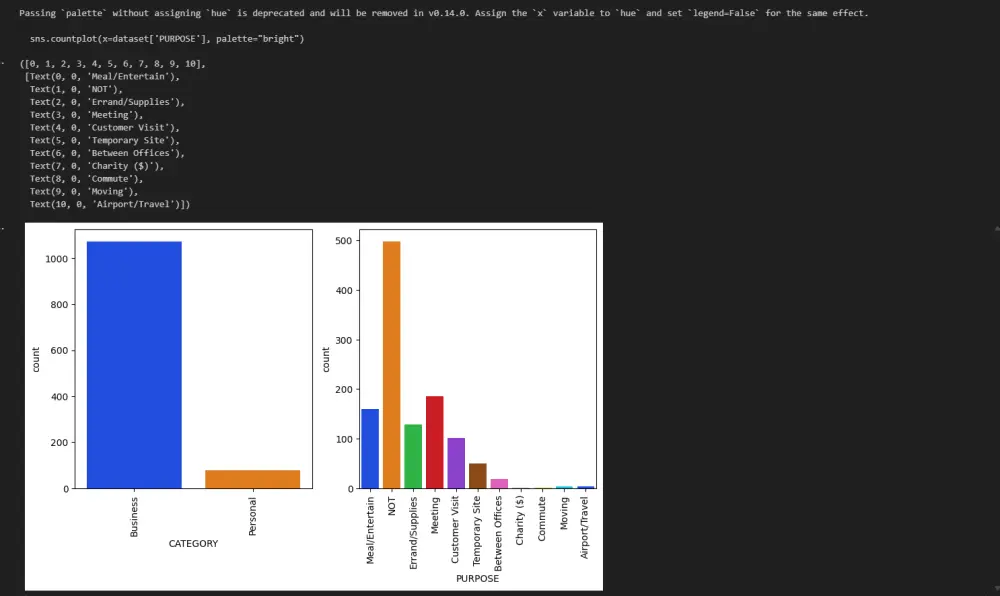Select the orange Personal bar

pos(253,479)
